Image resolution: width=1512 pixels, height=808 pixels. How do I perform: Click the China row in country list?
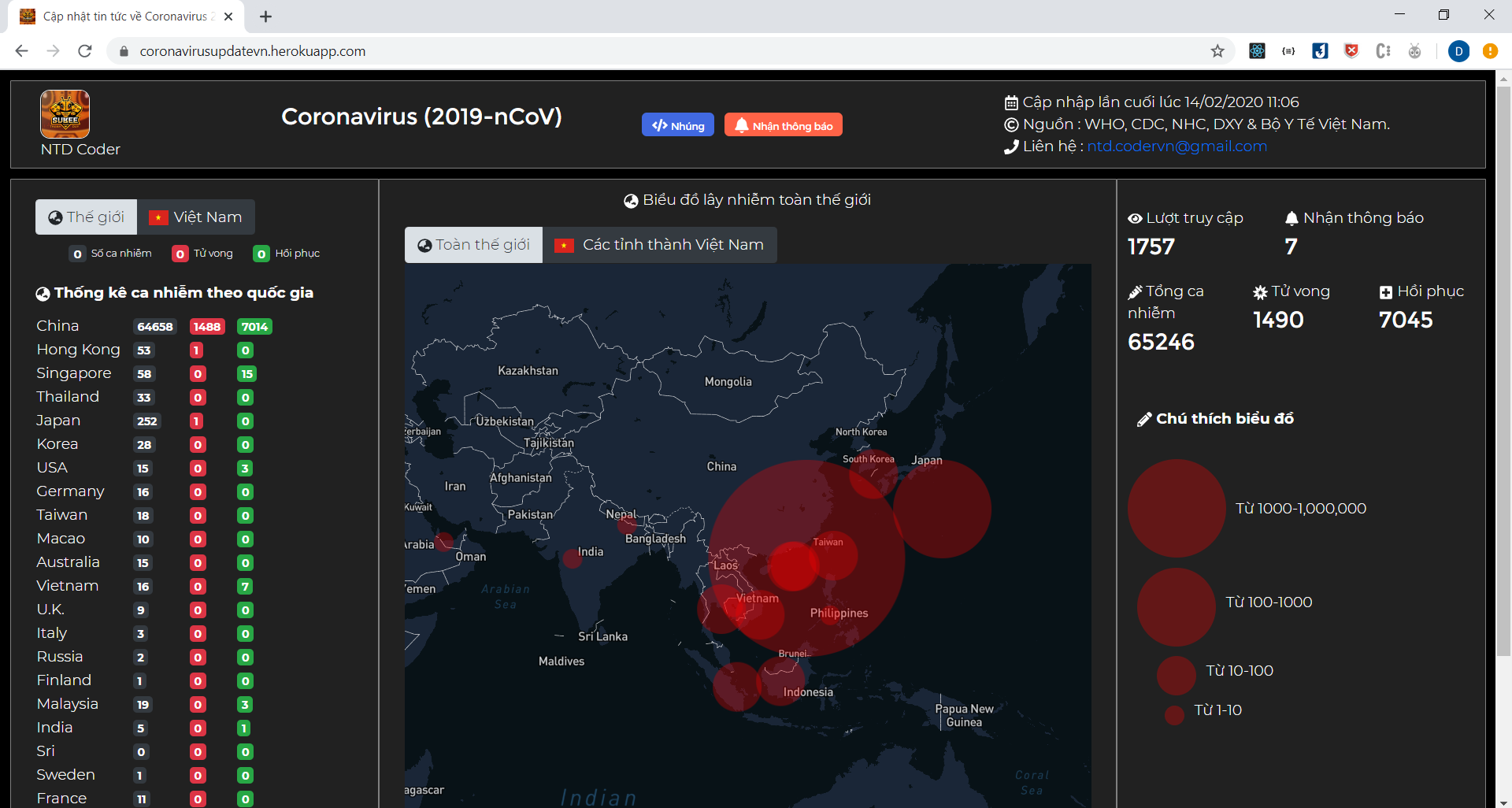tap(154, 326)
